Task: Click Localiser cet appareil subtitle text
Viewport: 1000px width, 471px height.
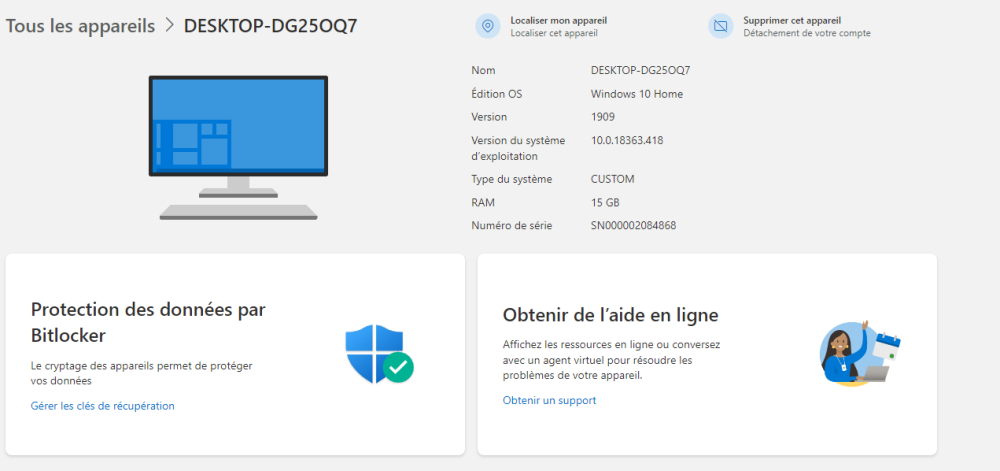Action: coord(554,33)
